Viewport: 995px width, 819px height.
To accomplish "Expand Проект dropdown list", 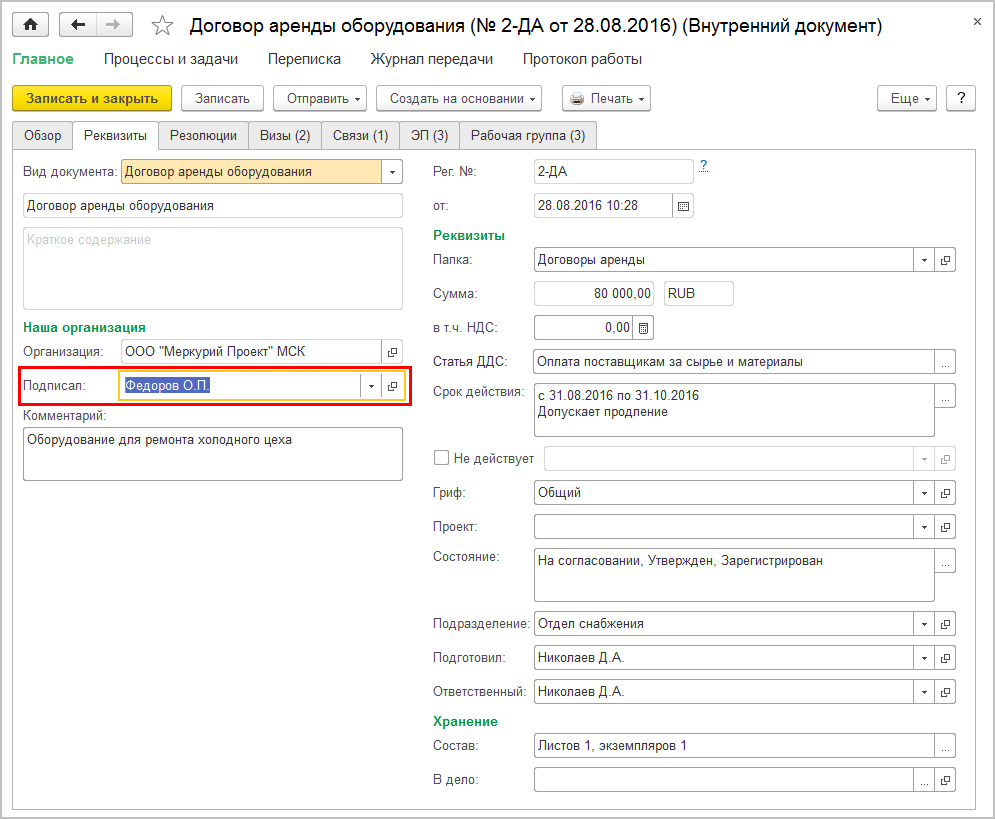I will (x=924, y=527).
